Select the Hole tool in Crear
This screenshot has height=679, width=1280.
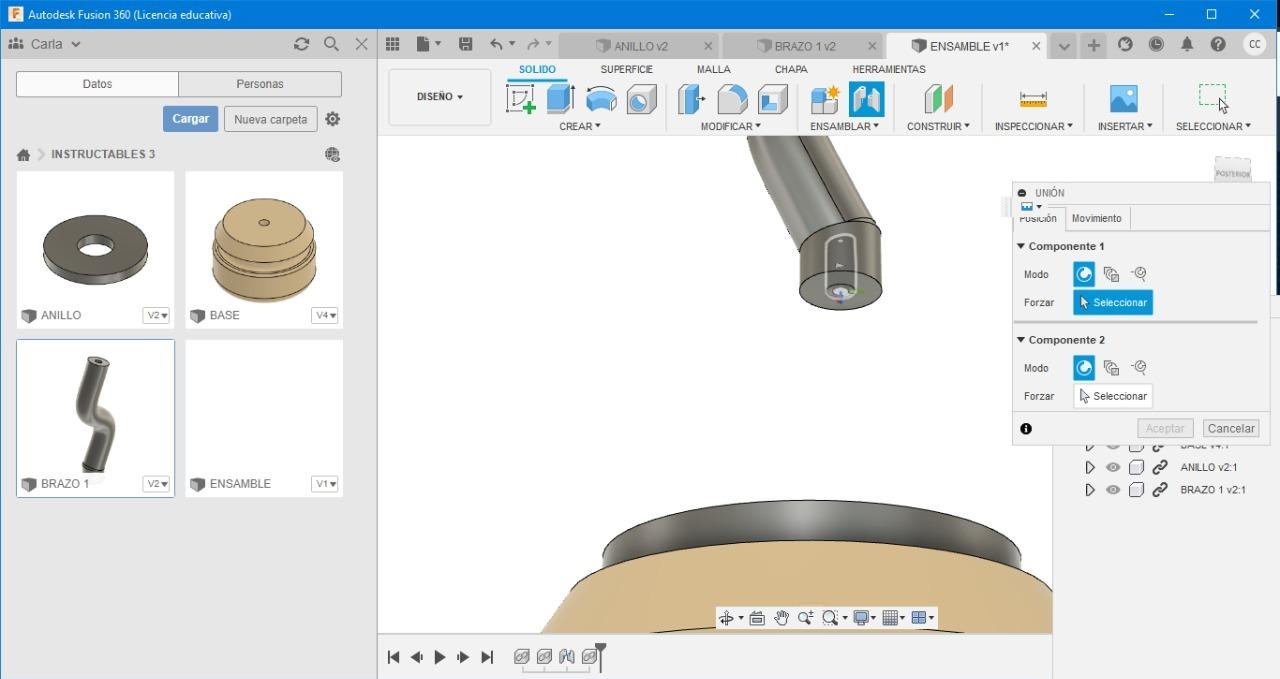pos(641,99)
